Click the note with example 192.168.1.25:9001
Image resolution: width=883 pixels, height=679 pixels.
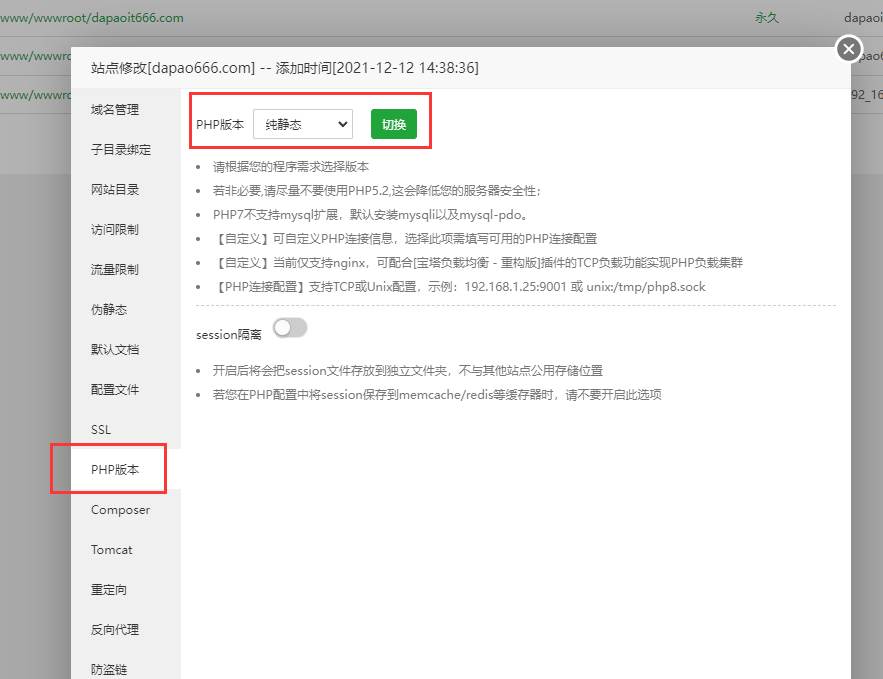459,287
